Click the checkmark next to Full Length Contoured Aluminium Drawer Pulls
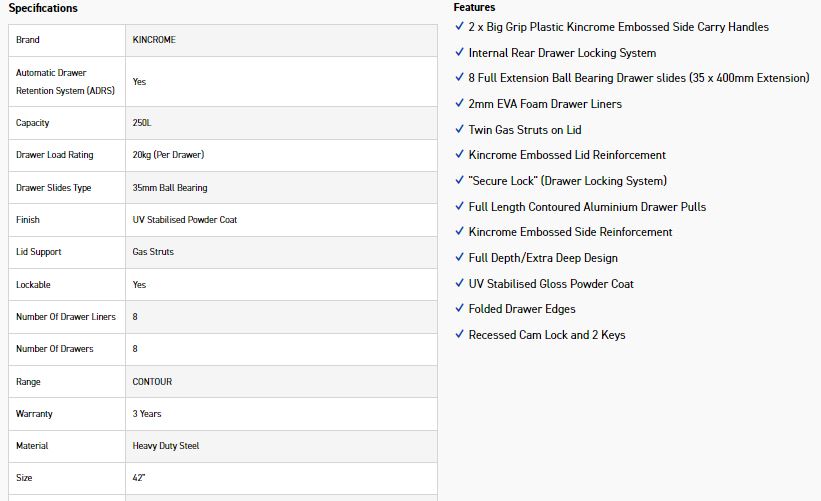 [x=459, y=206]
